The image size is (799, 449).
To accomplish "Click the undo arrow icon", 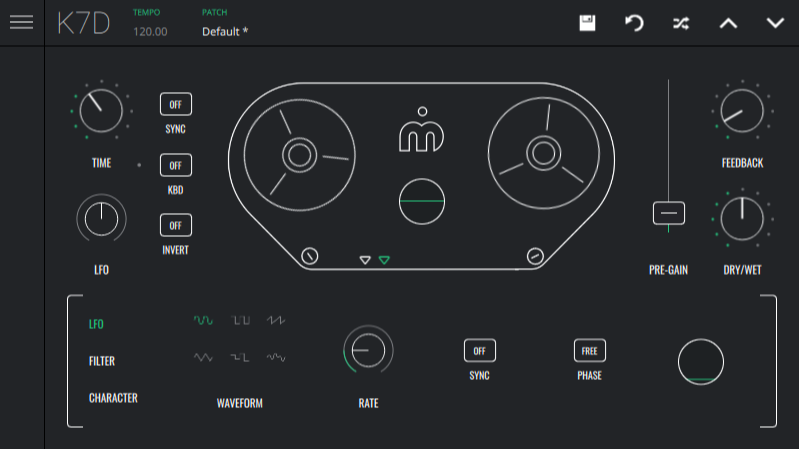I will 634,23.
